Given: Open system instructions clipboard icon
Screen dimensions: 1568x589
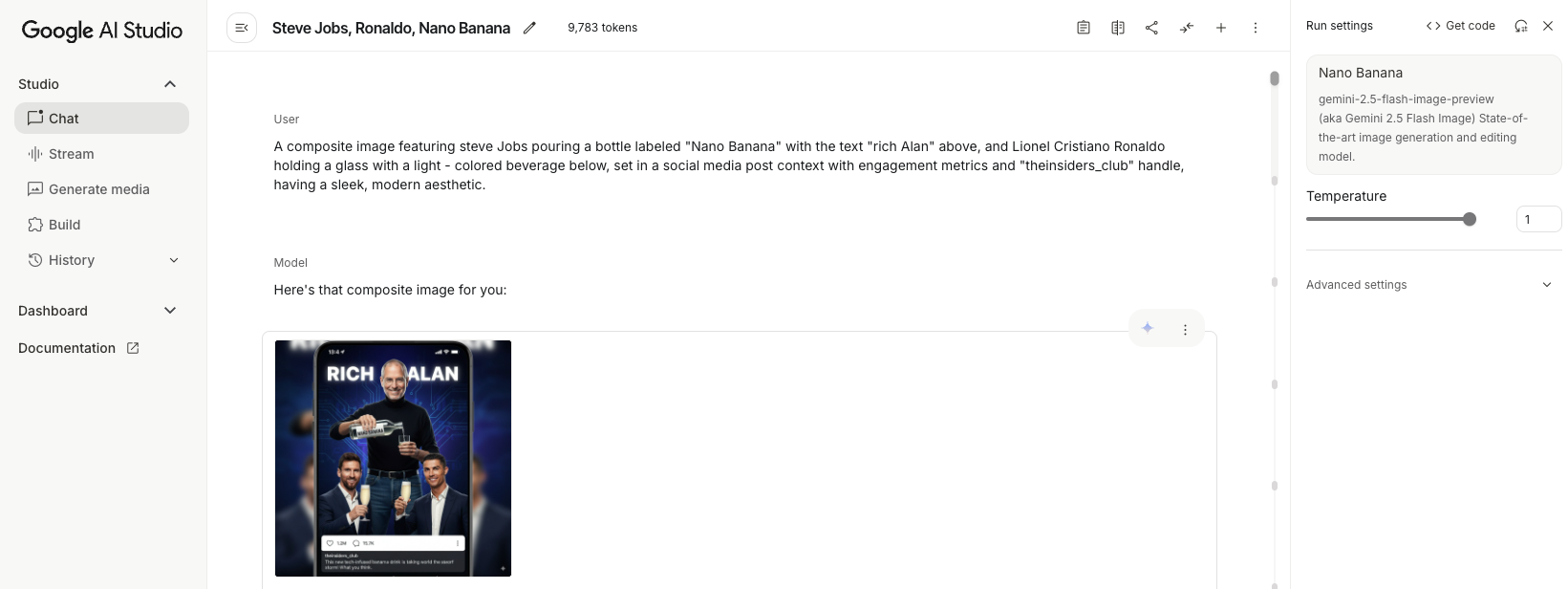Looking at the screenshot, I should (x=1084, y=28).
